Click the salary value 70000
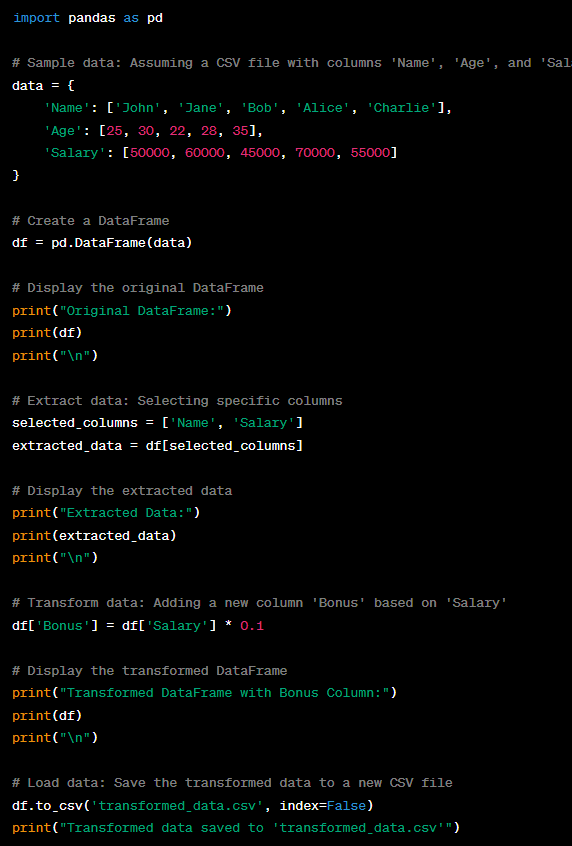 315,153
